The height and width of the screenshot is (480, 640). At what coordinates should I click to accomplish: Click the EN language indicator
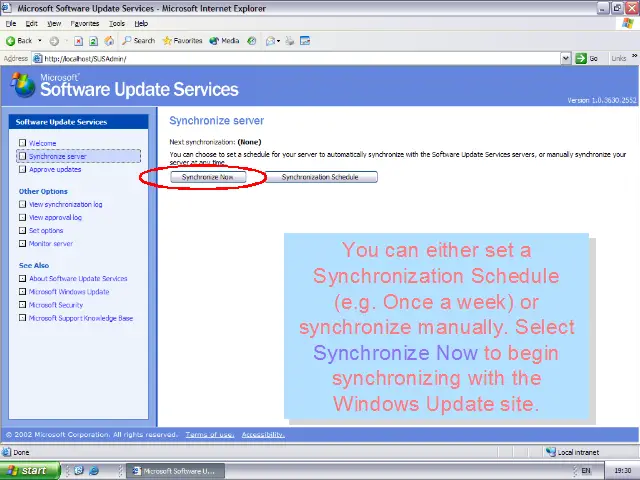tap(586, 471)
